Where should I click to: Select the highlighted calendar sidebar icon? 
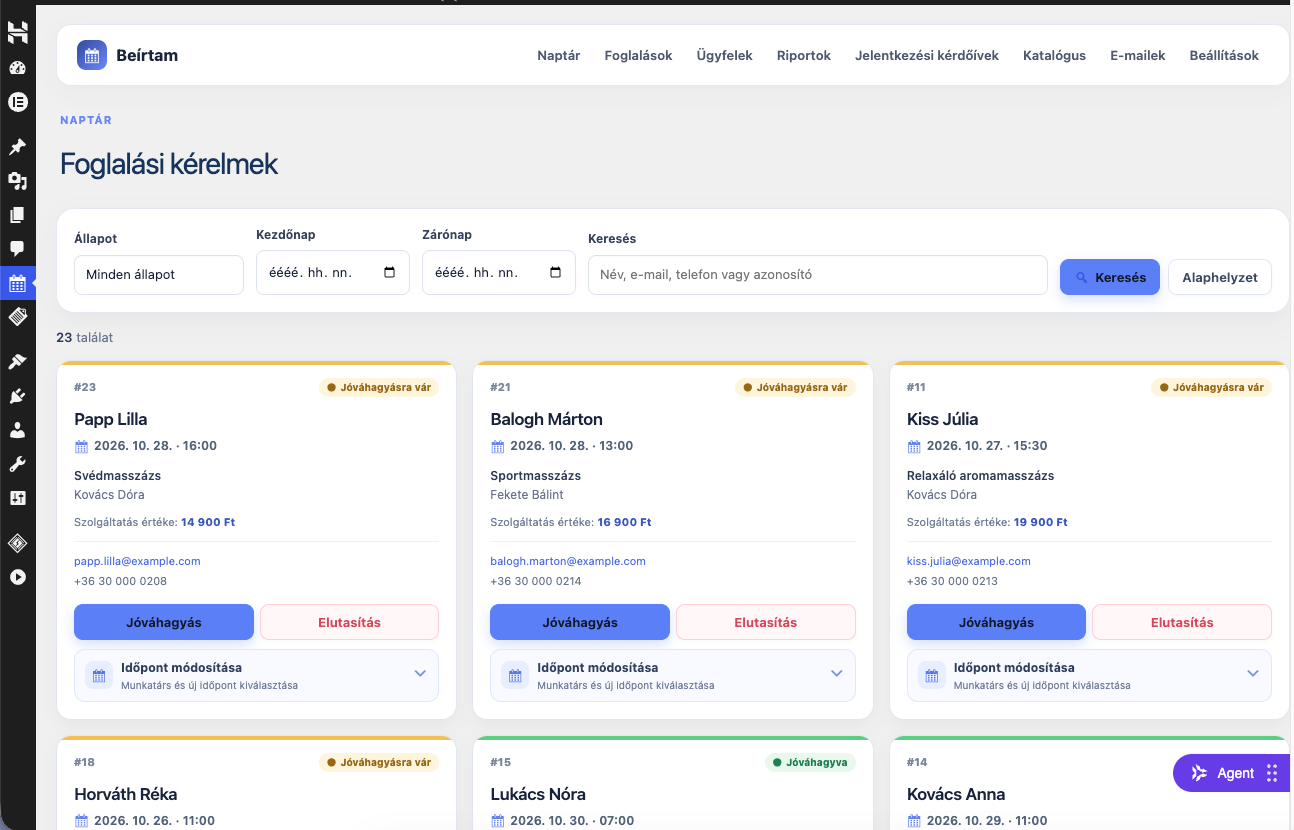tap(17, 283)
